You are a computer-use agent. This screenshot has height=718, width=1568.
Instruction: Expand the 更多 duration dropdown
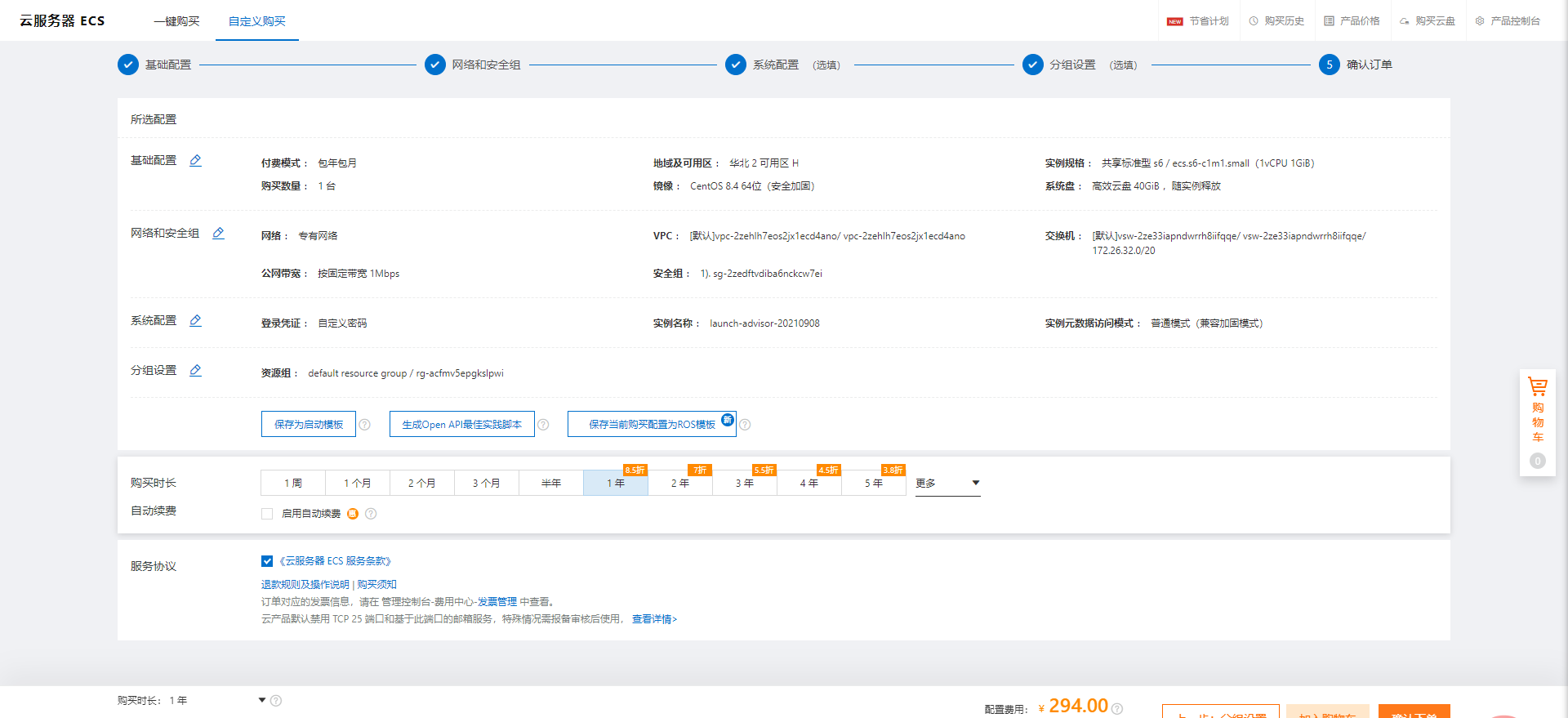click(947, 484)
